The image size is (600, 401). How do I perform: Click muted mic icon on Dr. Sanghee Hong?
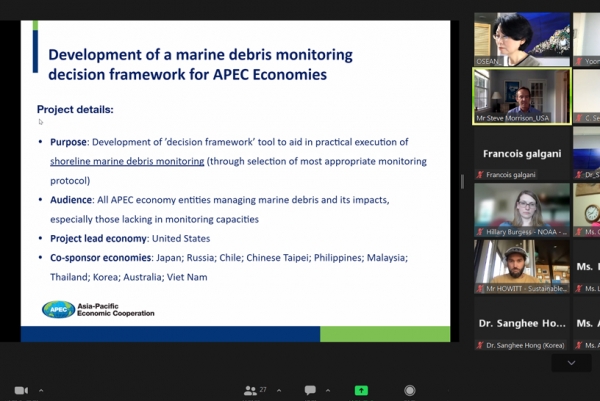[x=480, y=346]
